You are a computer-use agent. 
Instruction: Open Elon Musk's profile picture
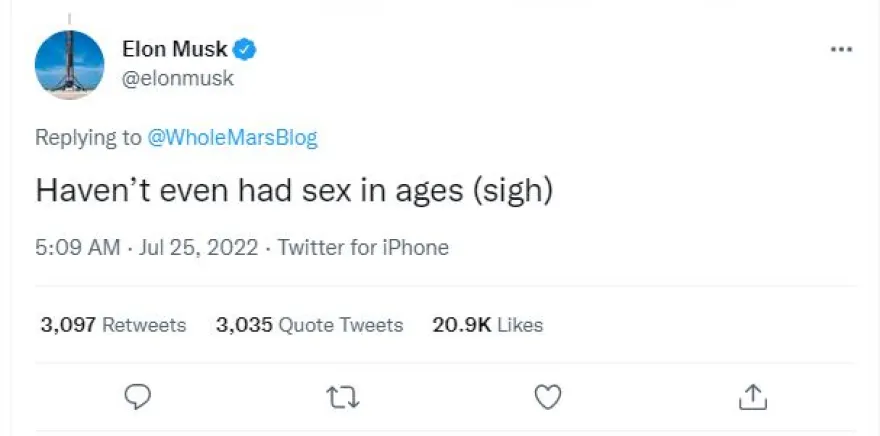(x=69, y=65)
